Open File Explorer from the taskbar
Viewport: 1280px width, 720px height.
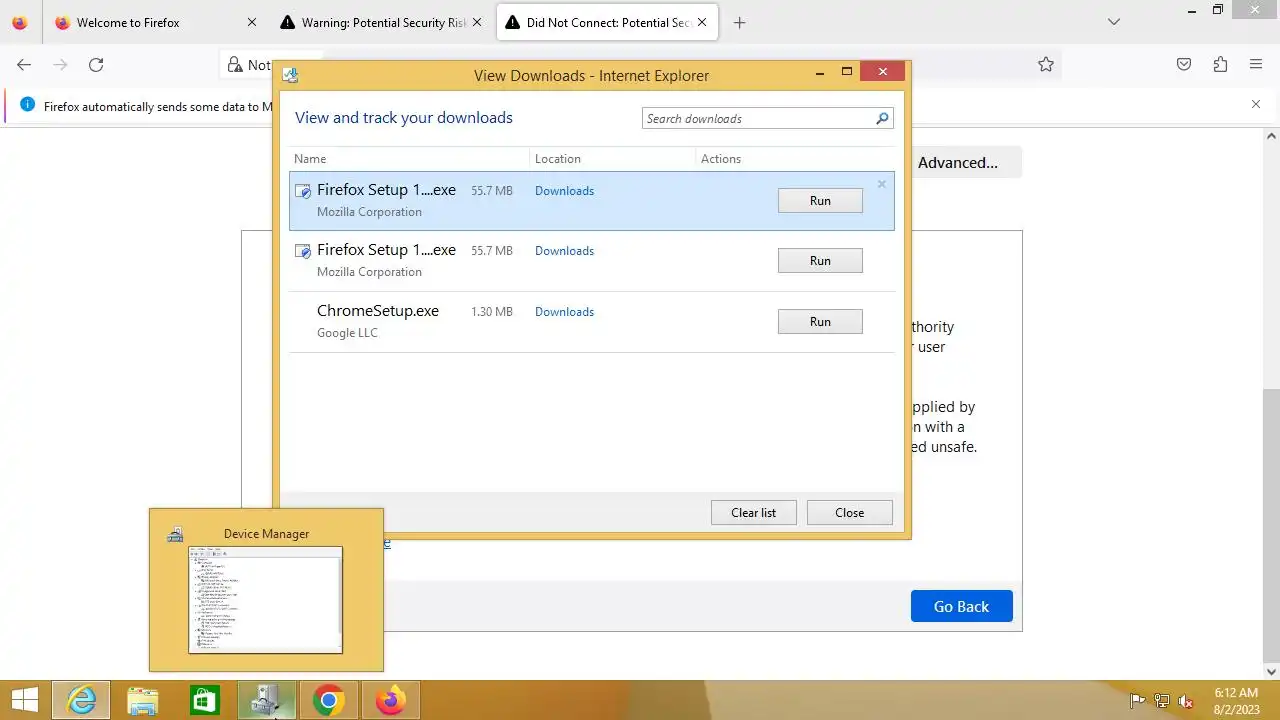coord(143,701)
